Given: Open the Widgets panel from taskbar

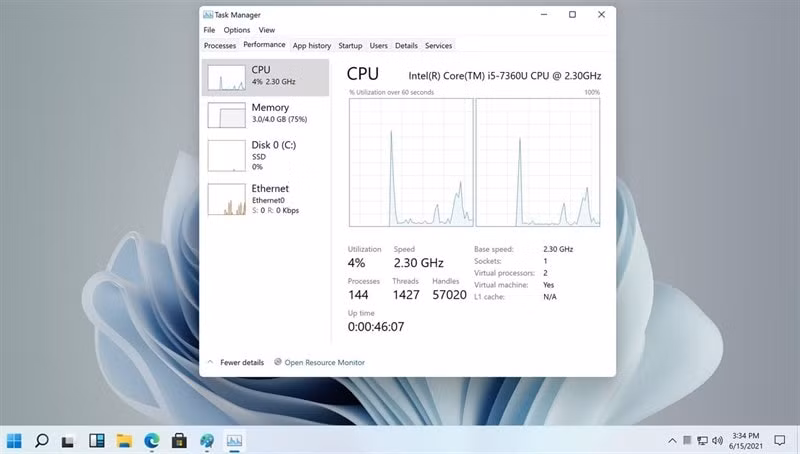Looking at the screenshot, I should click(96, 440).
